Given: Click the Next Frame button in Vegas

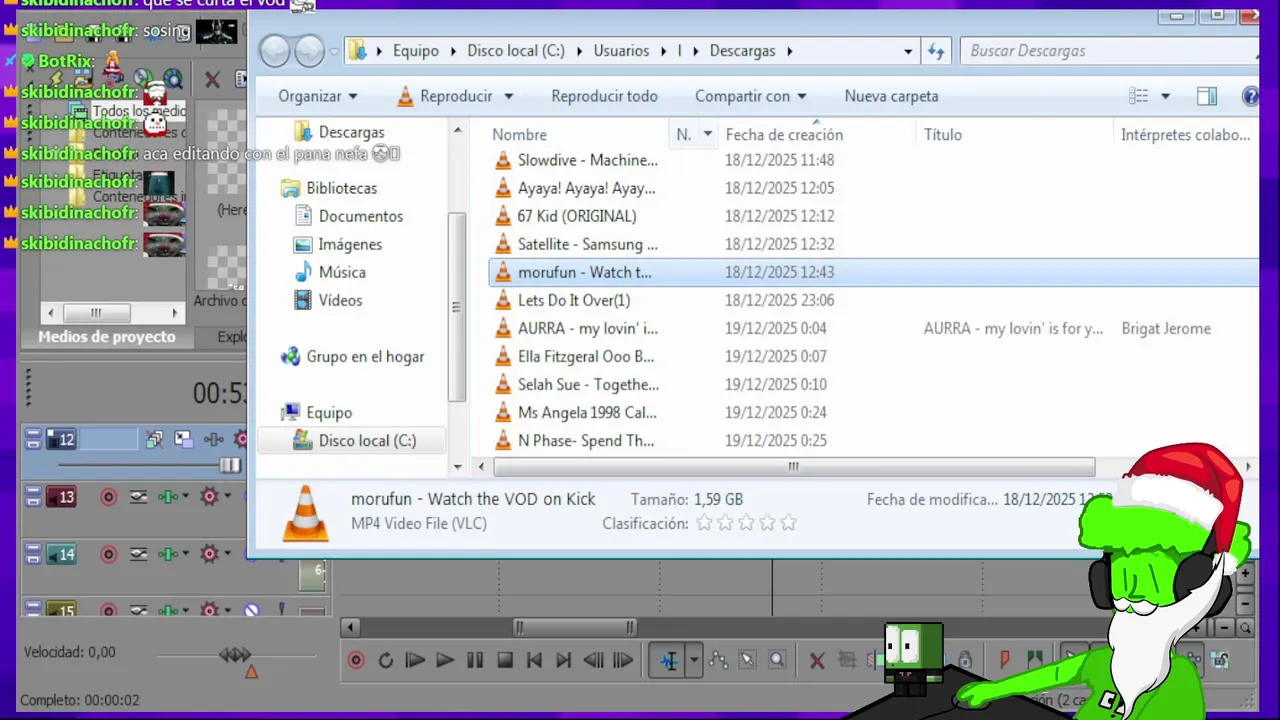Looking at the screenshot, I should point(623,660).
